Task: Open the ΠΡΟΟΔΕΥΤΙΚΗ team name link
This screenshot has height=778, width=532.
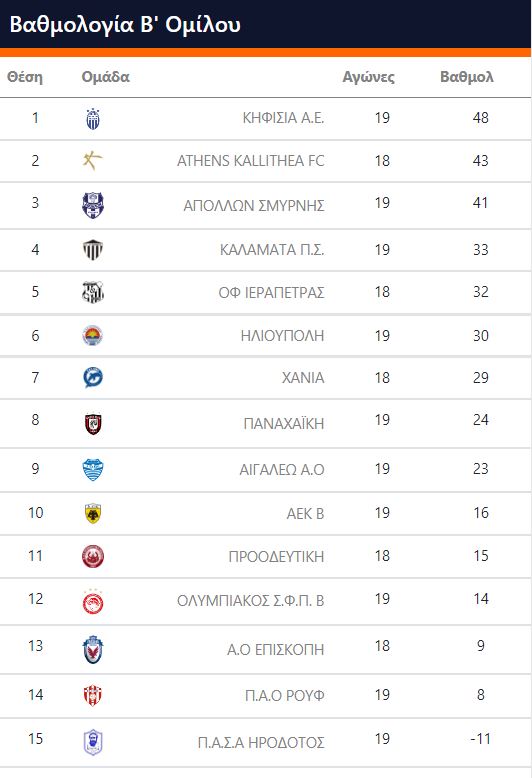Action: 276,557
